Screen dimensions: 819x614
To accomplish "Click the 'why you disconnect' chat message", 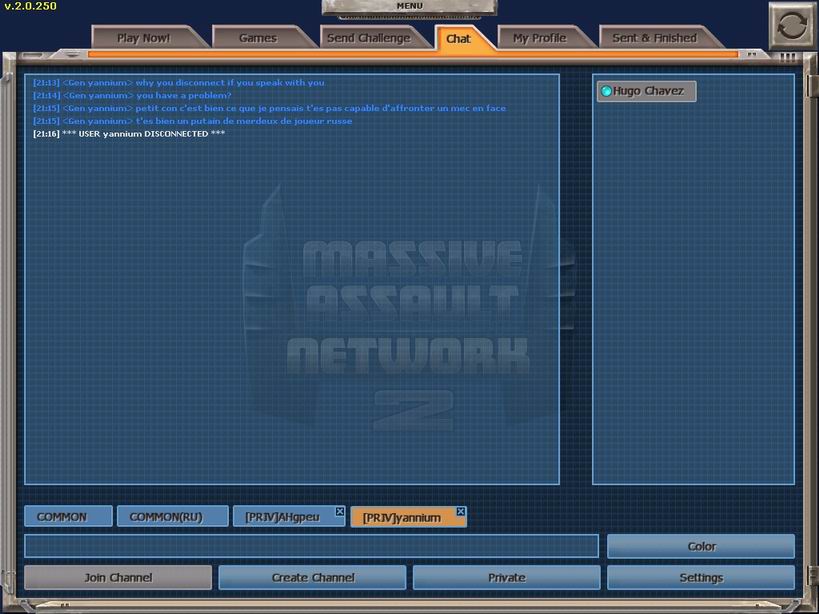I will click(178, 82).
